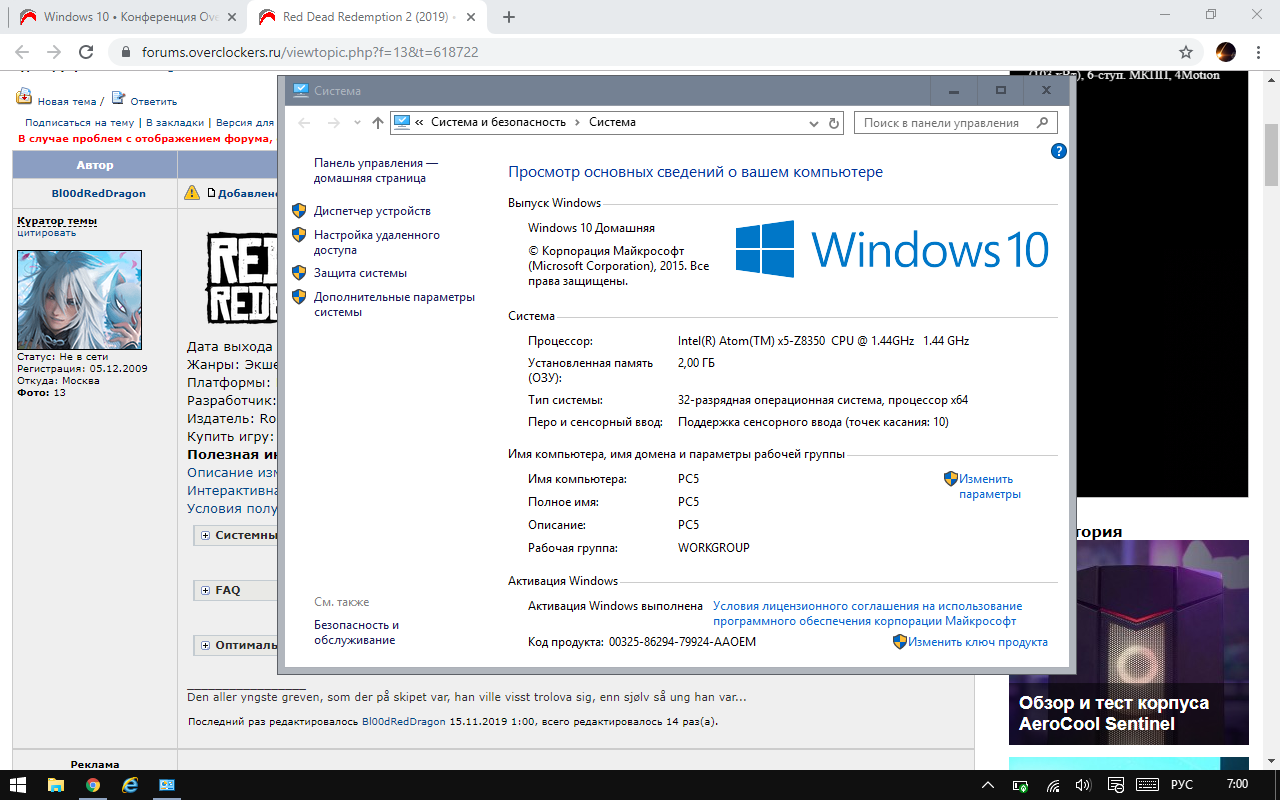The image size is (1280, 800).
Task: Open a new Chrome tab
Action: coord(509,17)
